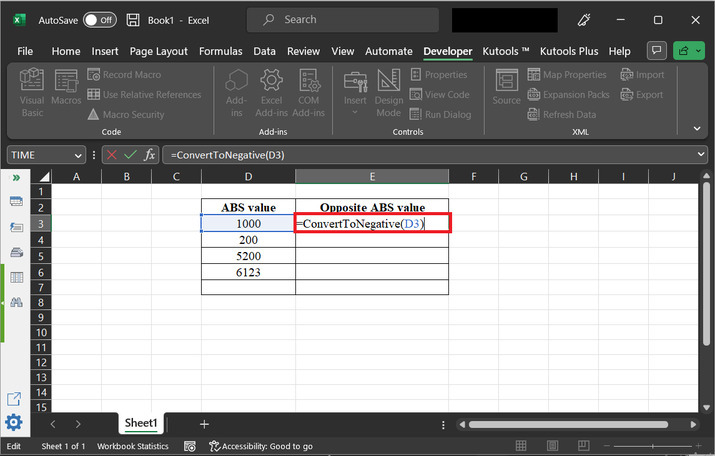Image resolution: width=715 pixels, height=456 pixels.
Task: Open the Automate tab
Action: click(x=389, y=51)
